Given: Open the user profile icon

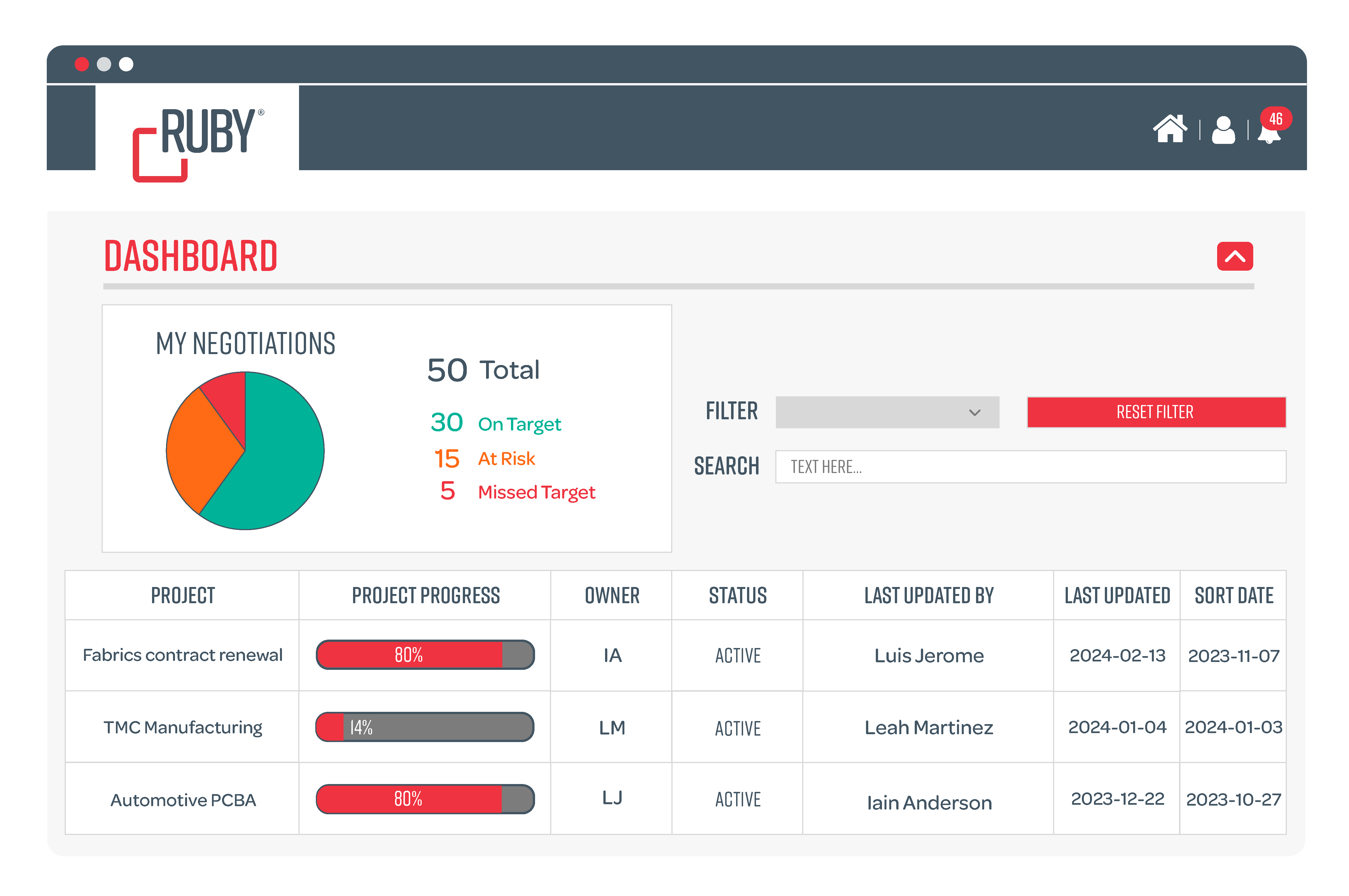Looking at the screenshot, I should 1223,130.
